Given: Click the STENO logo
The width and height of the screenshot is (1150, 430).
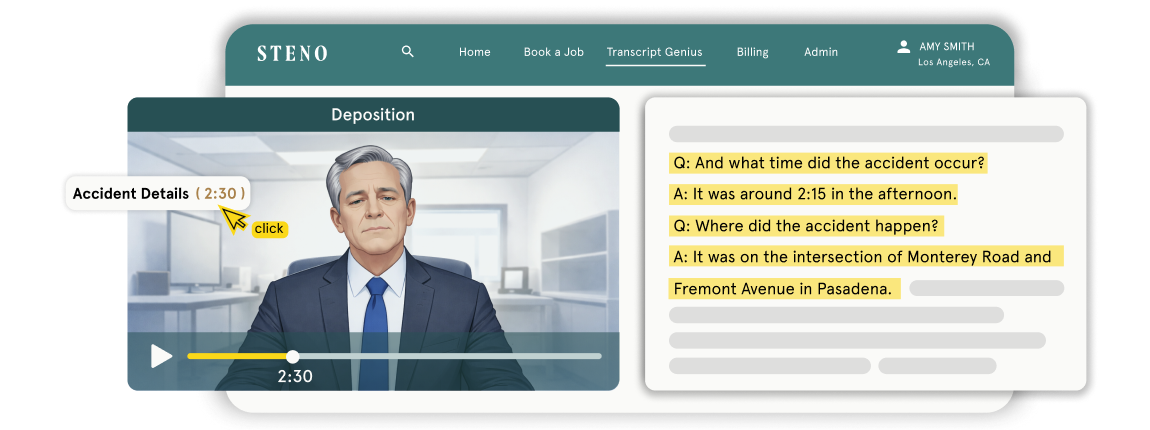Looking at the screenshot, I should tap(291, 53).
